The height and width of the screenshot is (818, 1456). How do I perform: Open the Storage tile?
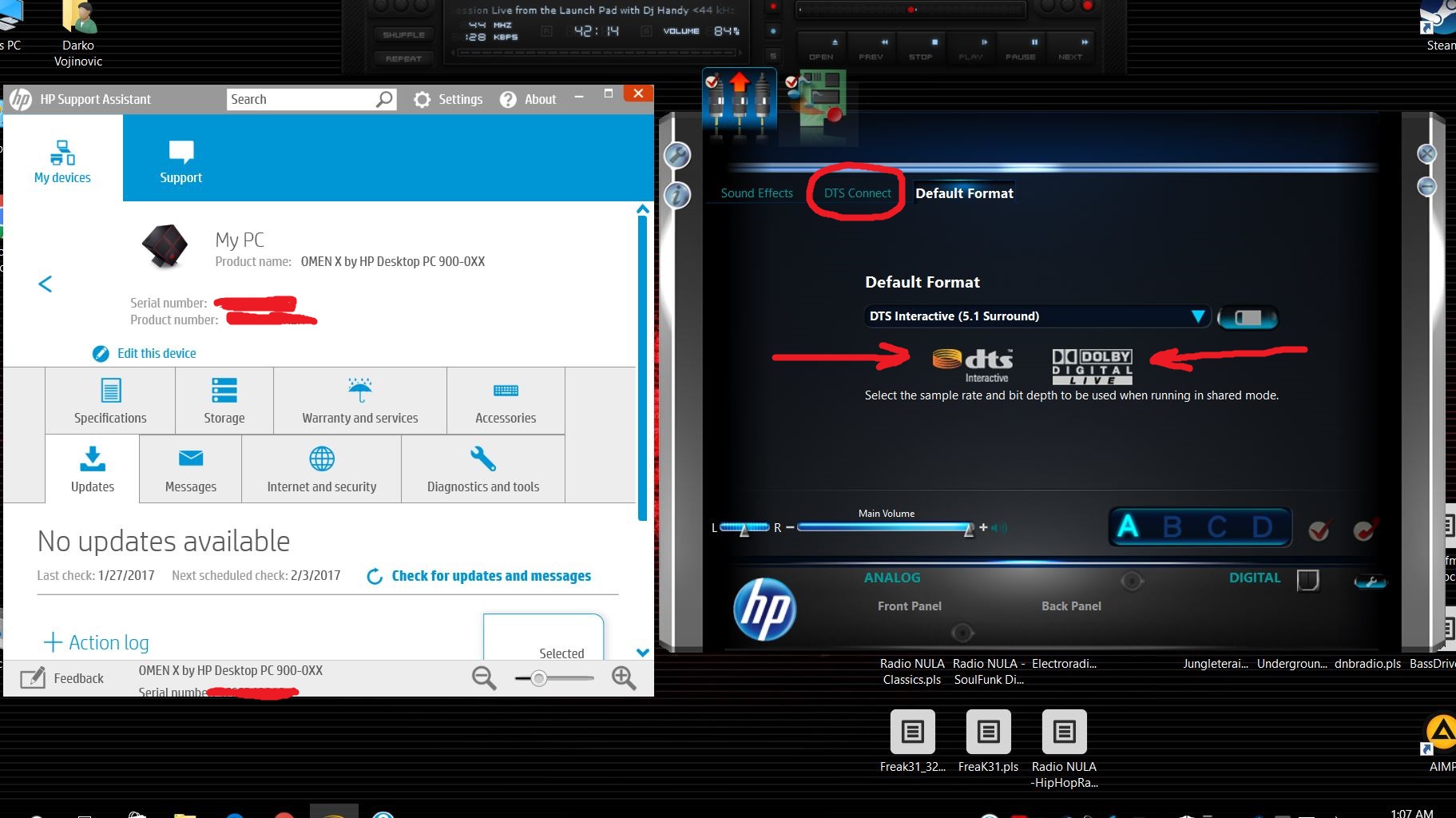(x=224, y=401)
